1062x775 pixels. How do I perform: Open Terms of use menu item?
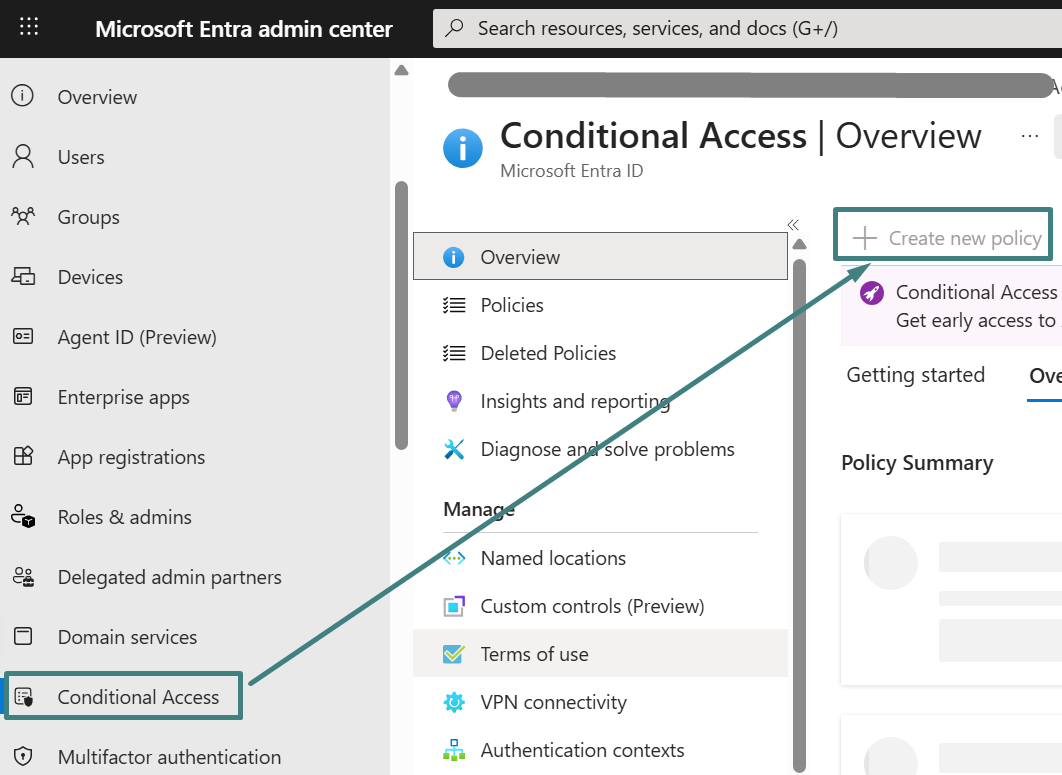point(534,654)
